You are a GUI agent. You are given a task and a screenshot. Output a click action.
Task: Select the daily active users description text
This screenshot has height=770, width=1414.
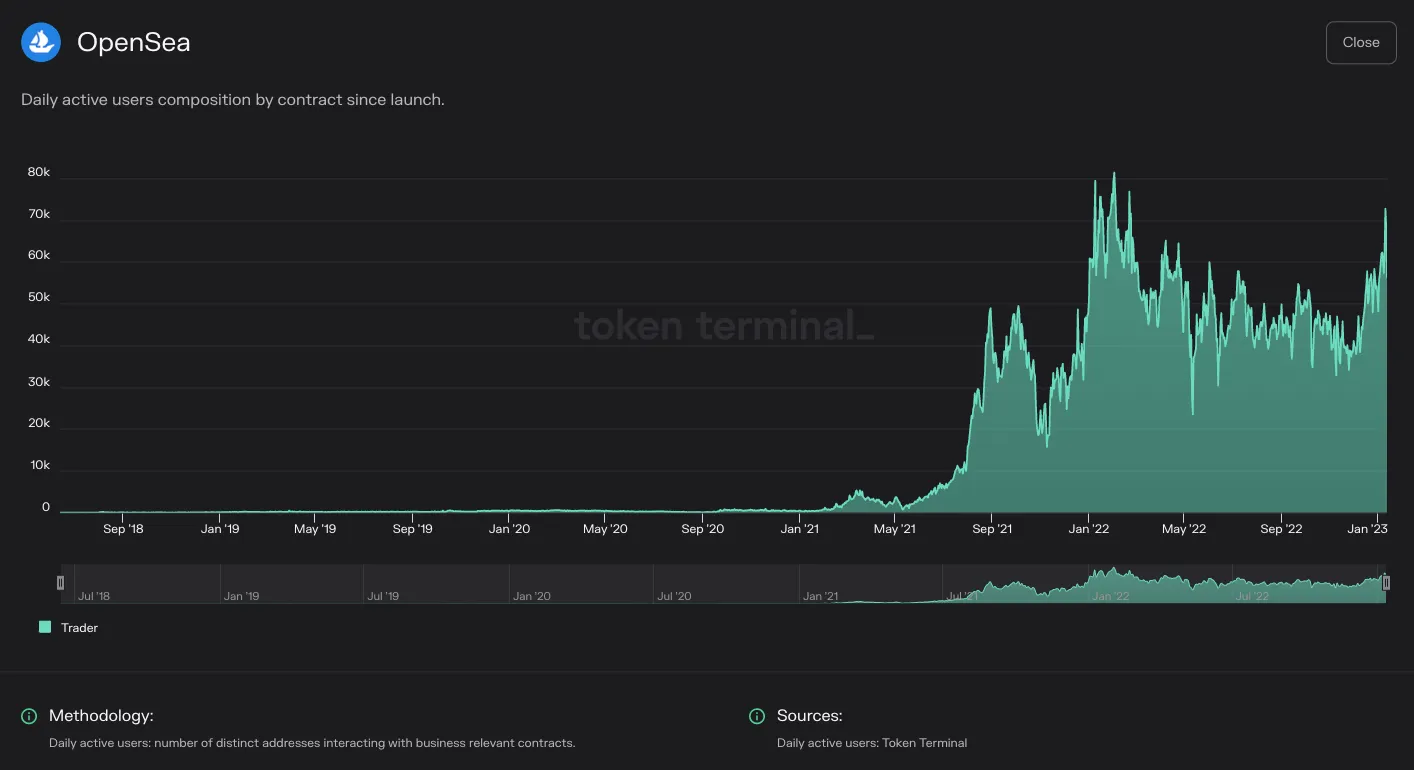[x=233, y=100]
